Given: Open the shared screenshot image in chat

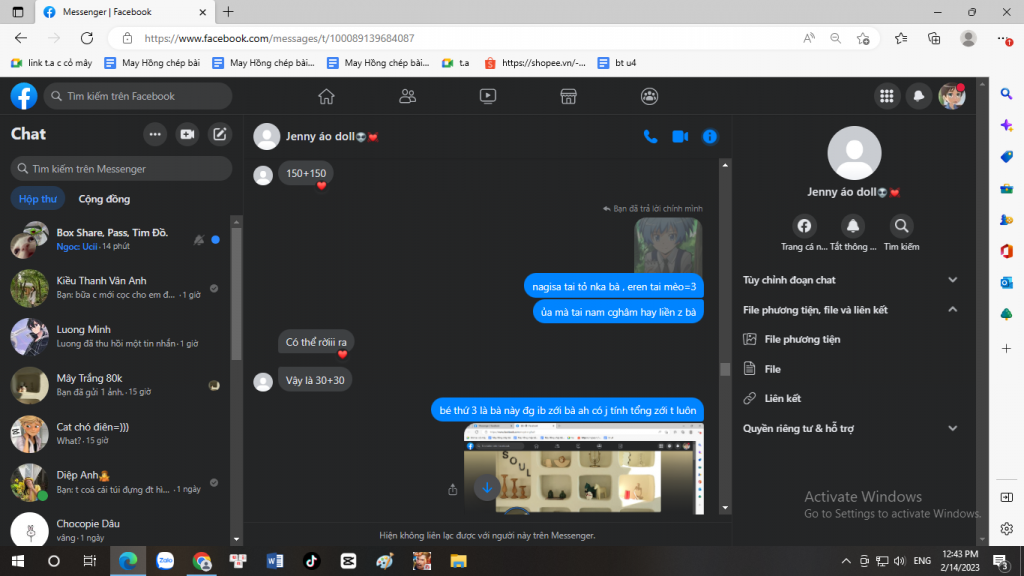Looking at the screenshot, I should pos(584,467).
